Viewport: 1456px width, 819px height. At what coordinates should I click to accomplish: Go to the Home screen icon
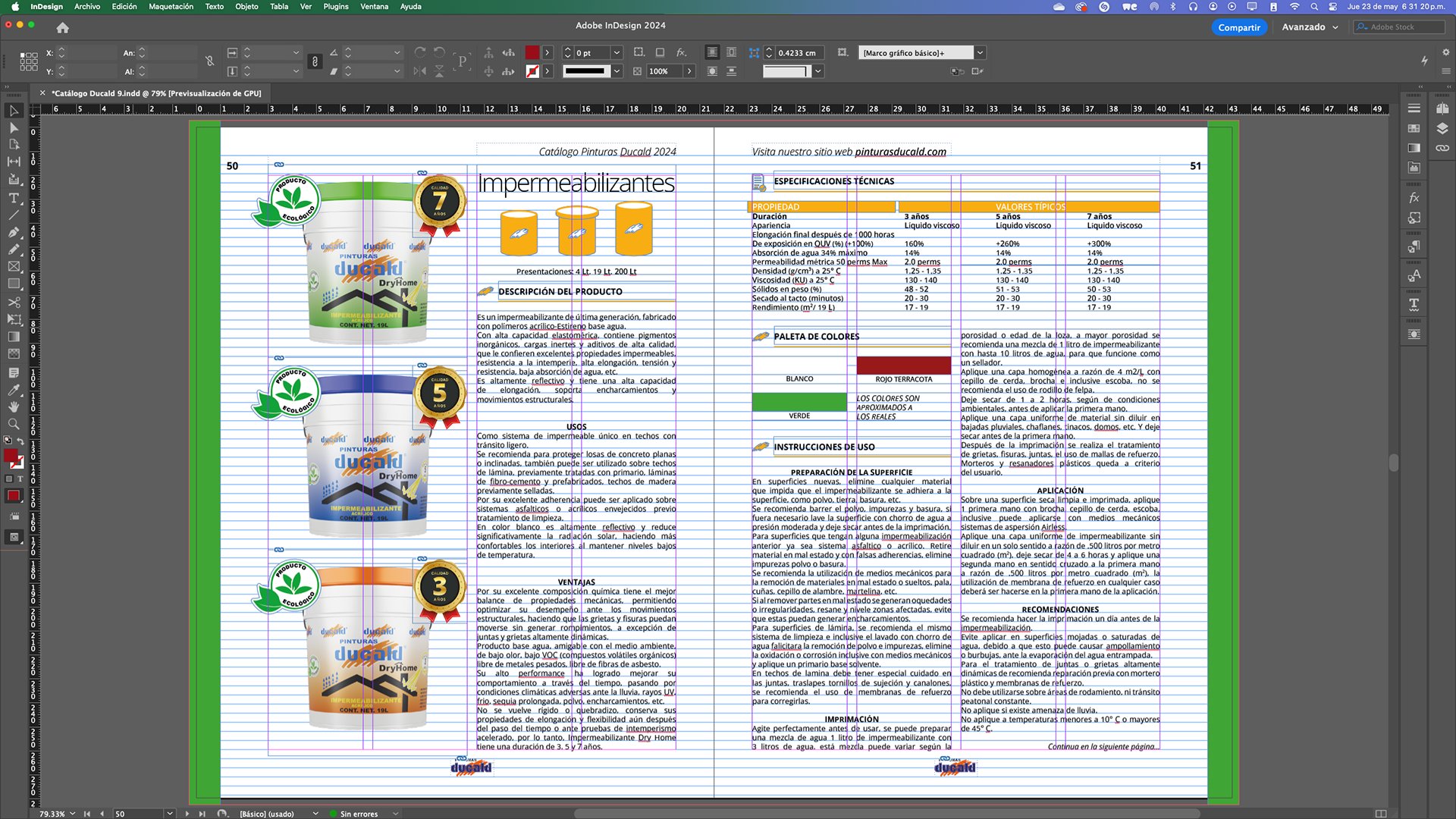pos(63,27)
